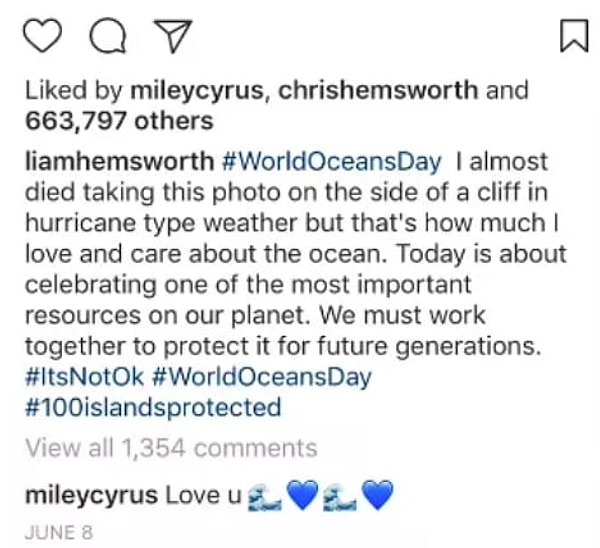Open the #100islandsprotected hashtag

click(152, 408)
